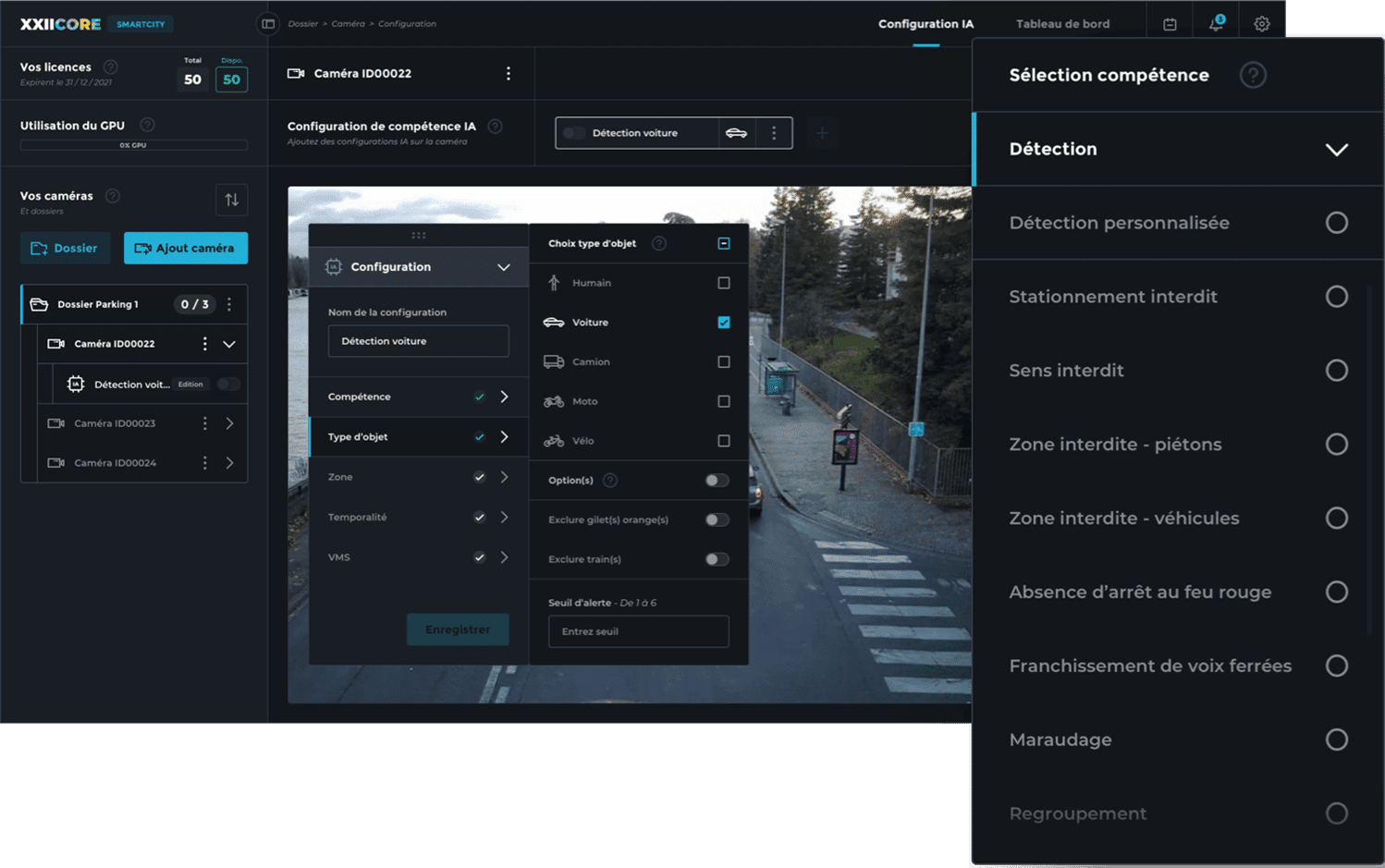Open the settings gear icon
This screenshot has height=868, width=1385.
[1261, 24]
